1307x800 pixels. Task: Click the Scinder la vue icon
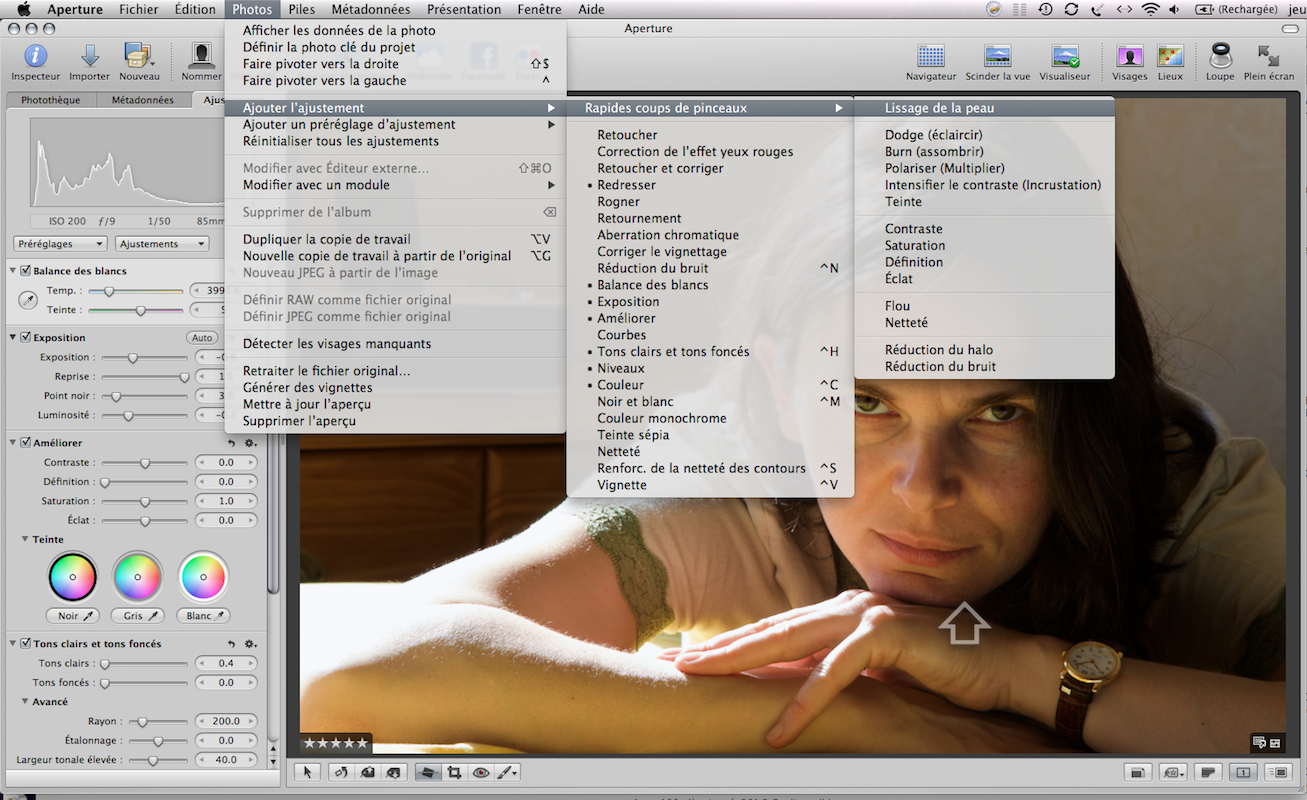[x=997, y=56]
